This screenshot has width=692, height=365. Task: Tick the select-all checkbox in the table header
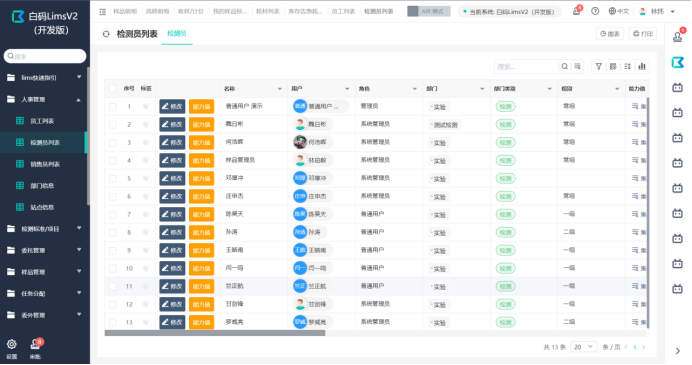click(x=113, y=89)
